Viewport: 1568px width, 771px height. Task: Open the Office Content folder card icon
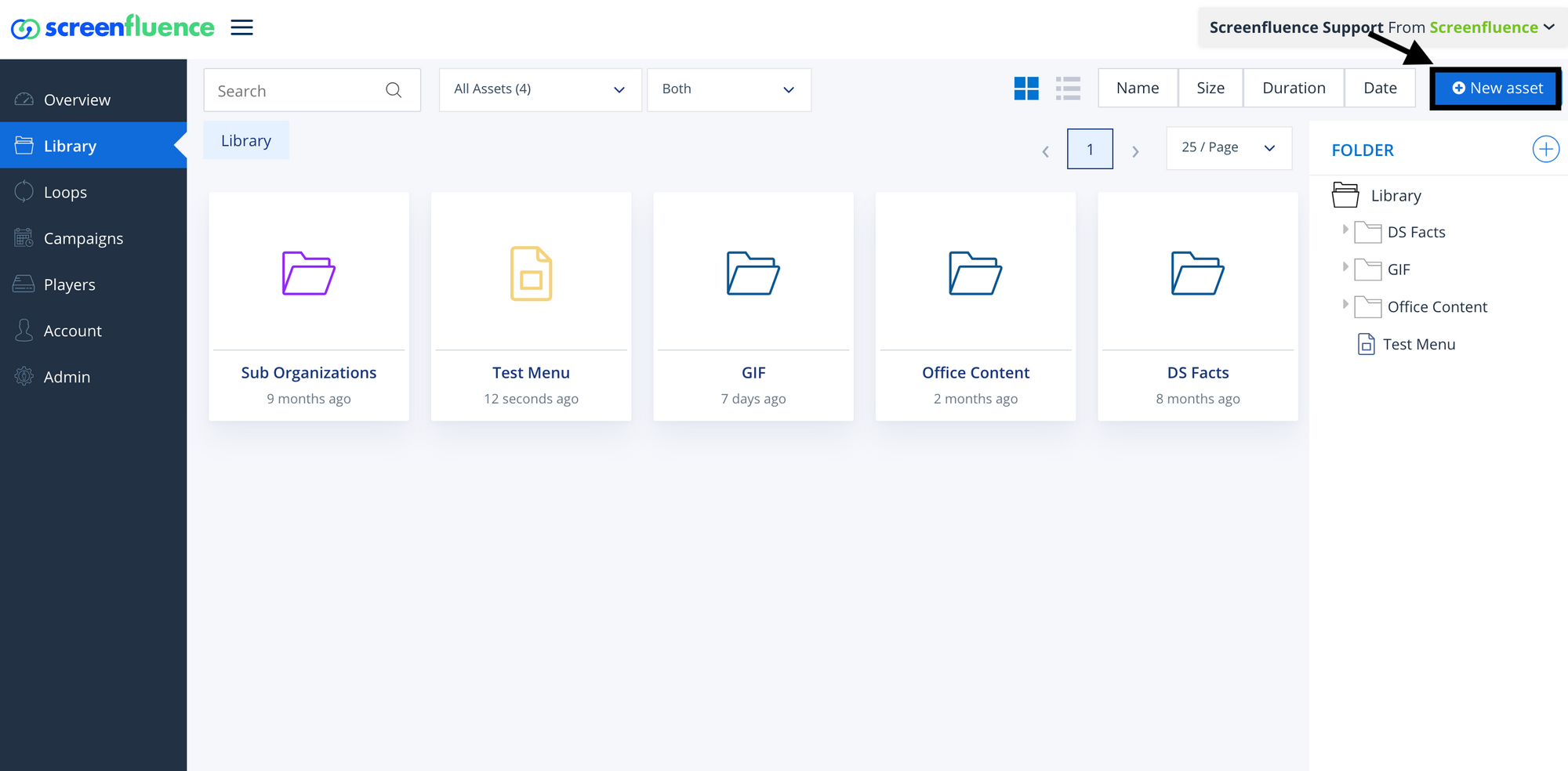[x=975, y=273]
